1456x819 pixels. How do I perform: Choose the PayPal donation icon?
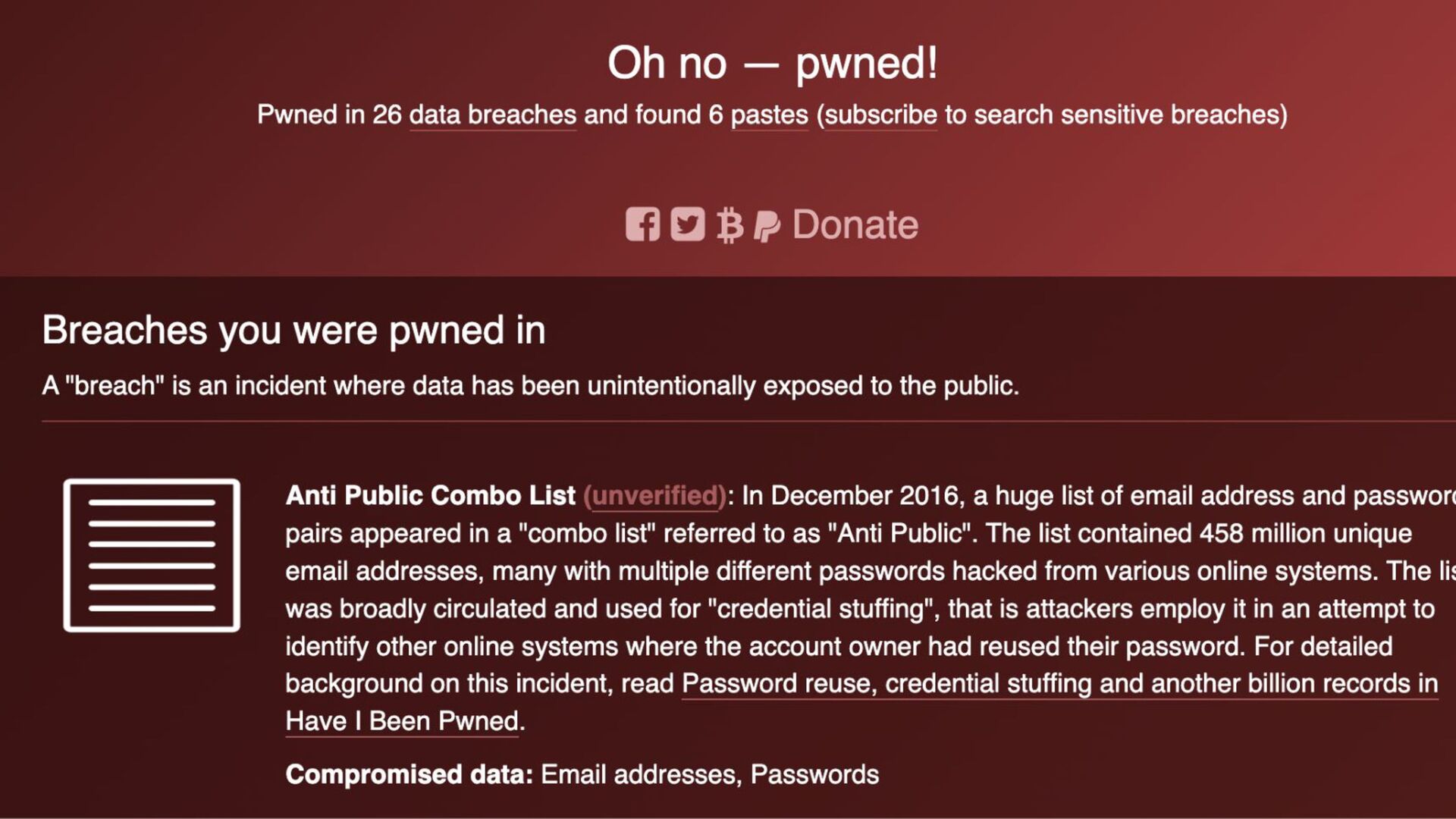(767, 226)
